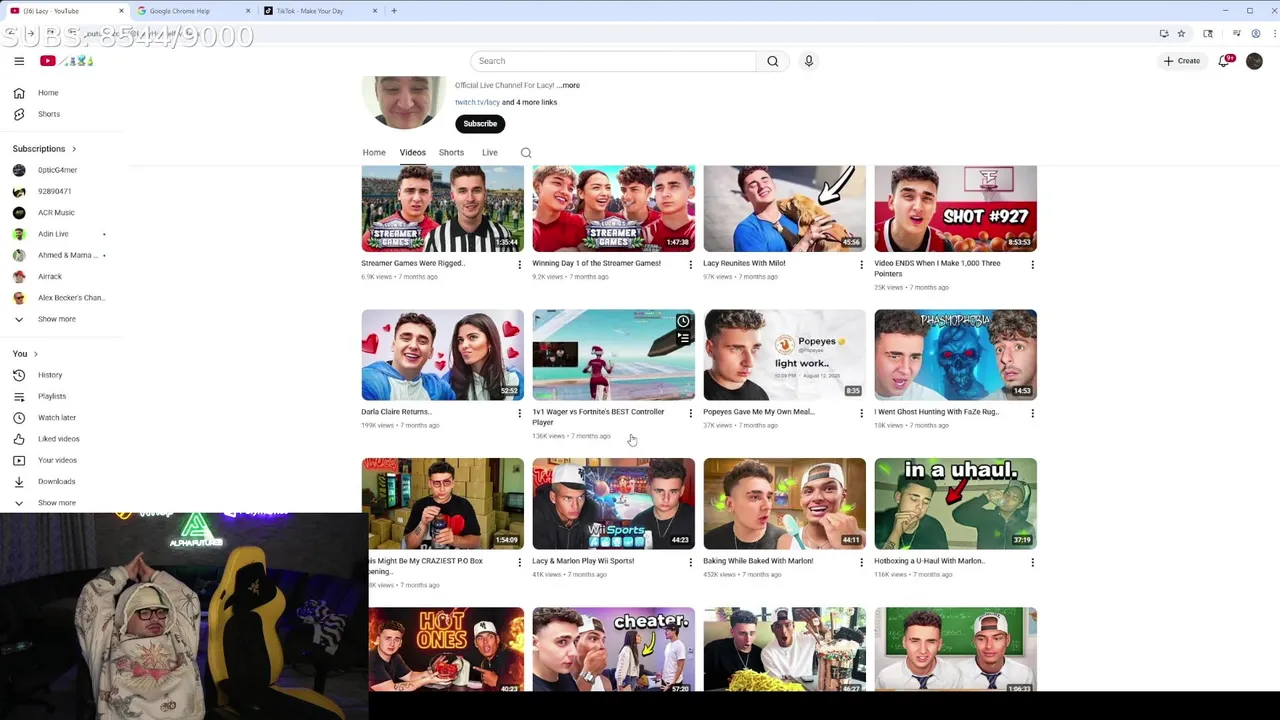This screenshot has width=1280, height=720.
Task: Switch to TikTok browser tab
Action: coord(319,11)
